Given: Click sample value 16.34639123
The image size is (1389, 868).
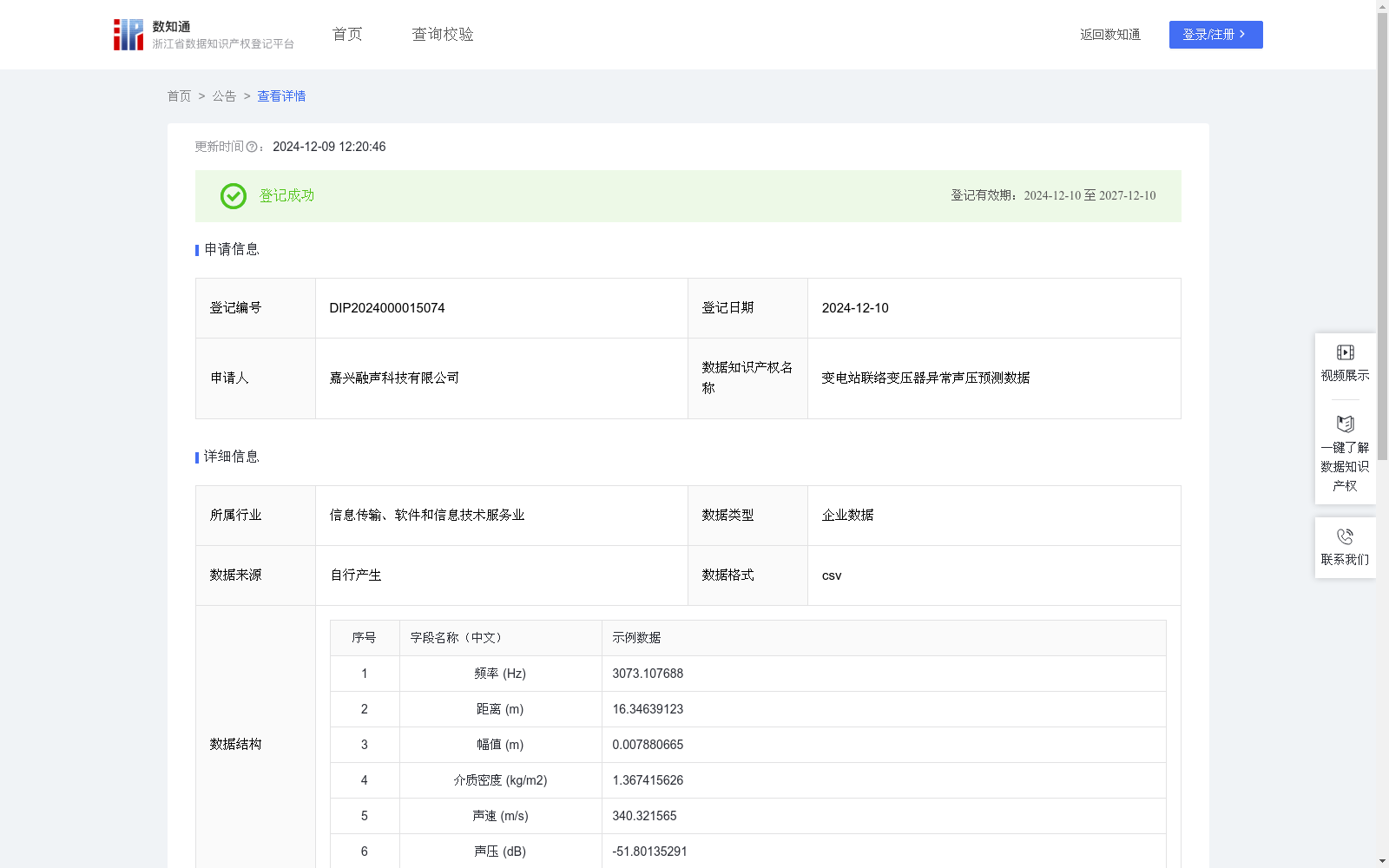Looking at the screenshot, I should (x=648, y=709).
